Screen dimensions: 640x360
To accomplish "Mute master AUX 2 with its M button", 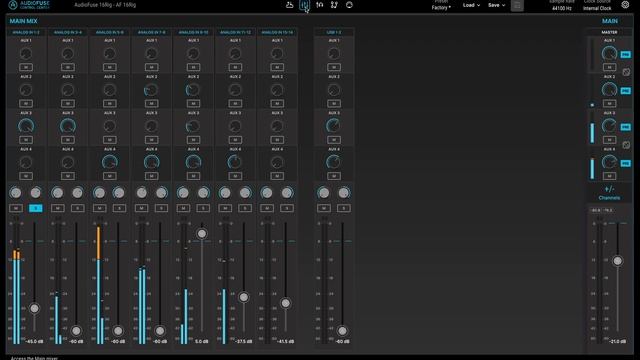I will pos(609,103).
